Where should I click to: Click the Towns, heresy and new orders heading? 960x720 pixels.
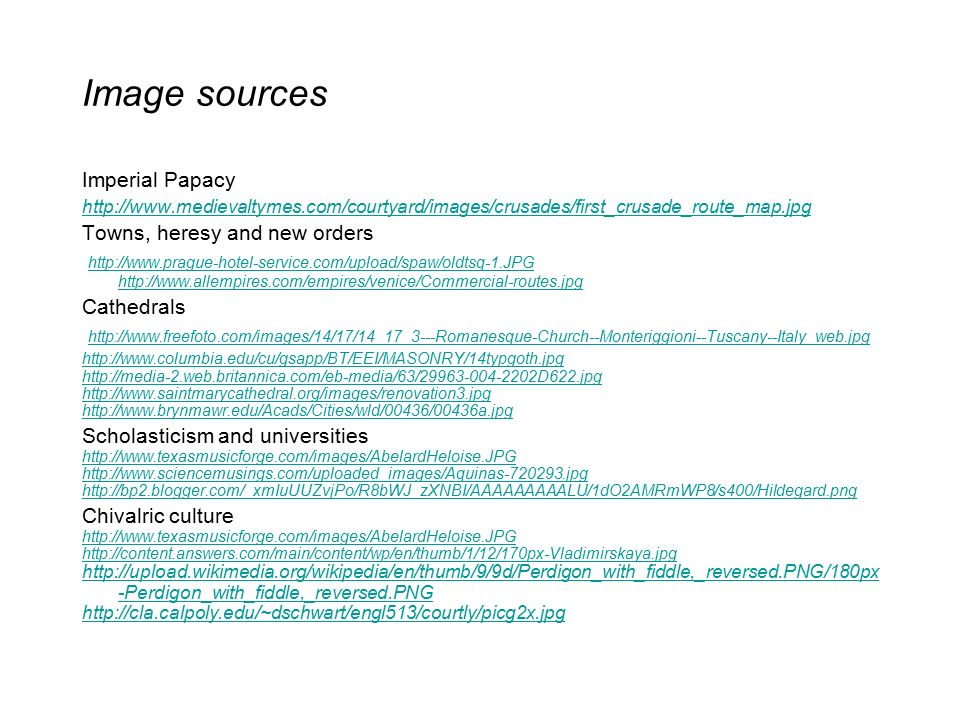(x=227, y=233)
